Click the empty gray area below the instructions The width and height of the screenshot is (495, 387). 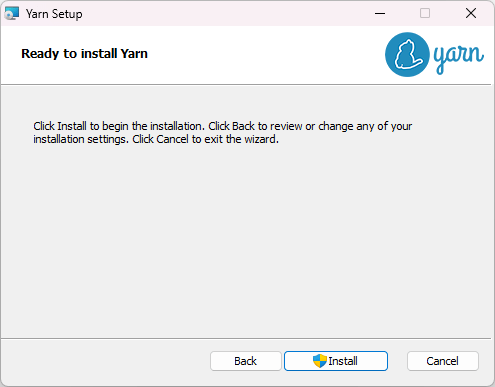(x=247, y=240)
